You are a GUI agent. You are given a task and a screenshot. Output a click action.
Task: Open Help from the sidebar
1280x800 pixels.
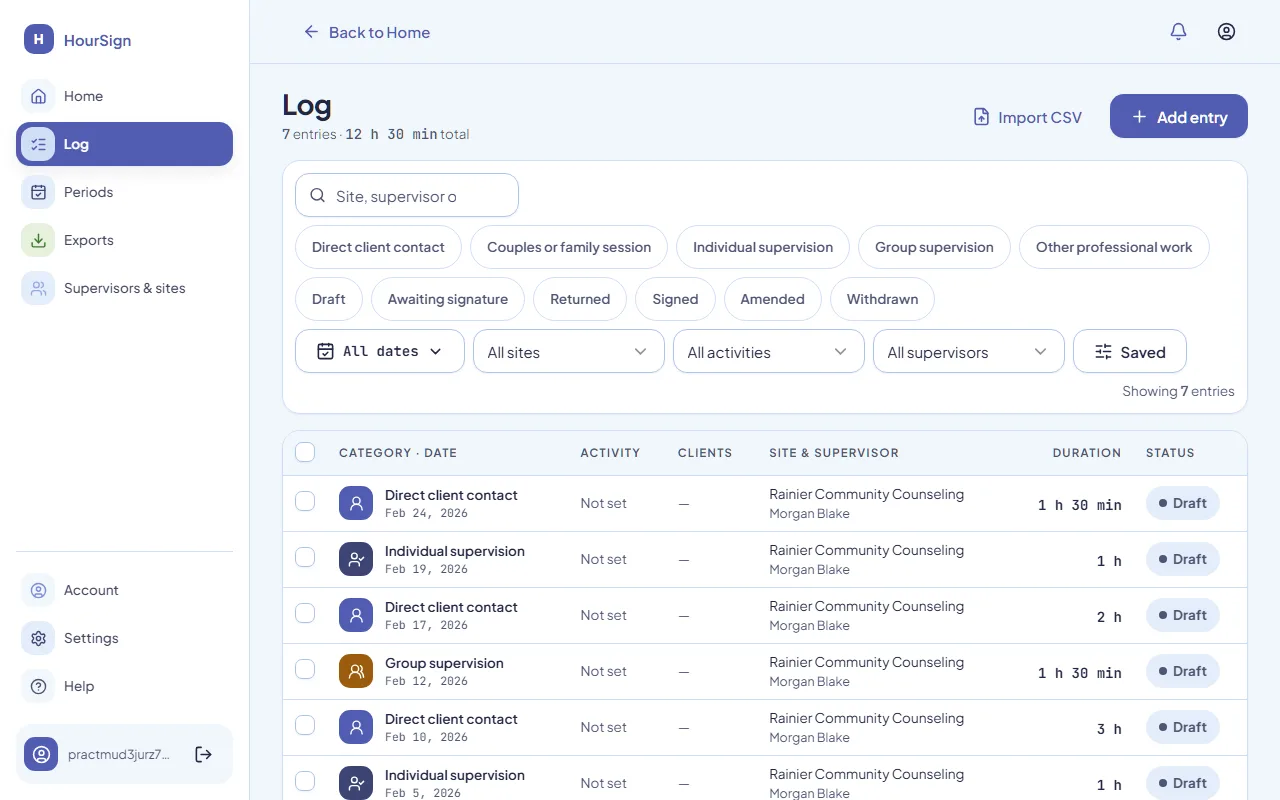coord(124,686)
